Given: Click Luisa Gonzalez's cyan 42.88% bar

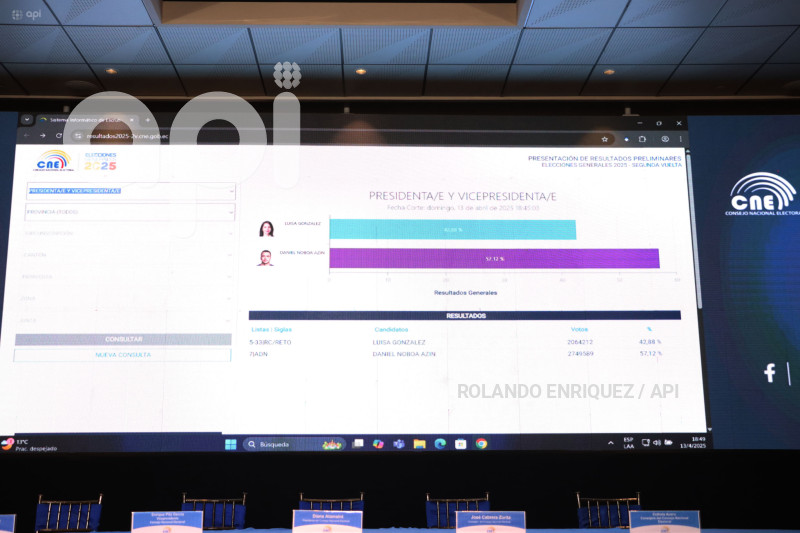Looking at the screenshot, I should 453,230.
